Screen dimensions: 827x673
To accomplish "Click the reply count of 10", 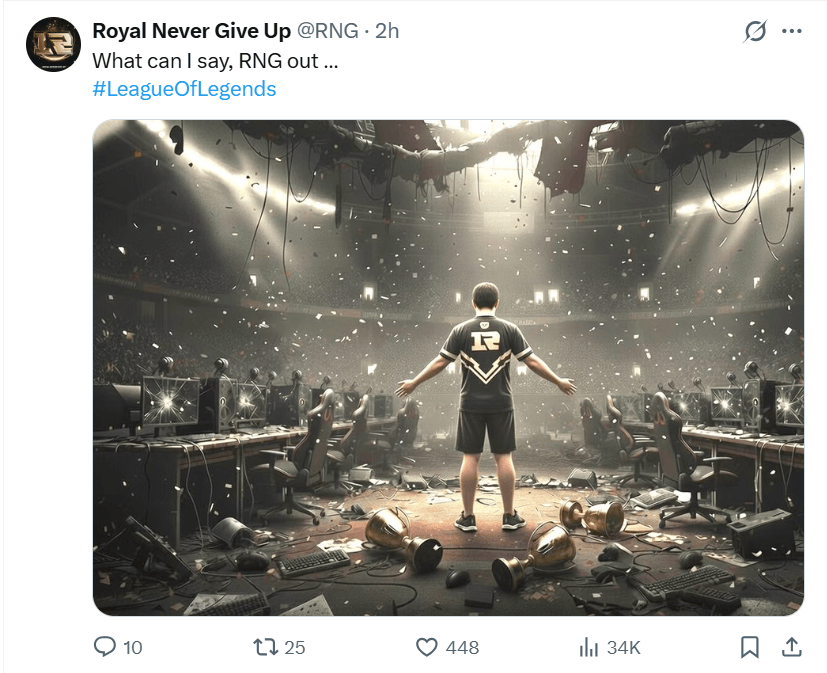I will (x=132, y=648).
